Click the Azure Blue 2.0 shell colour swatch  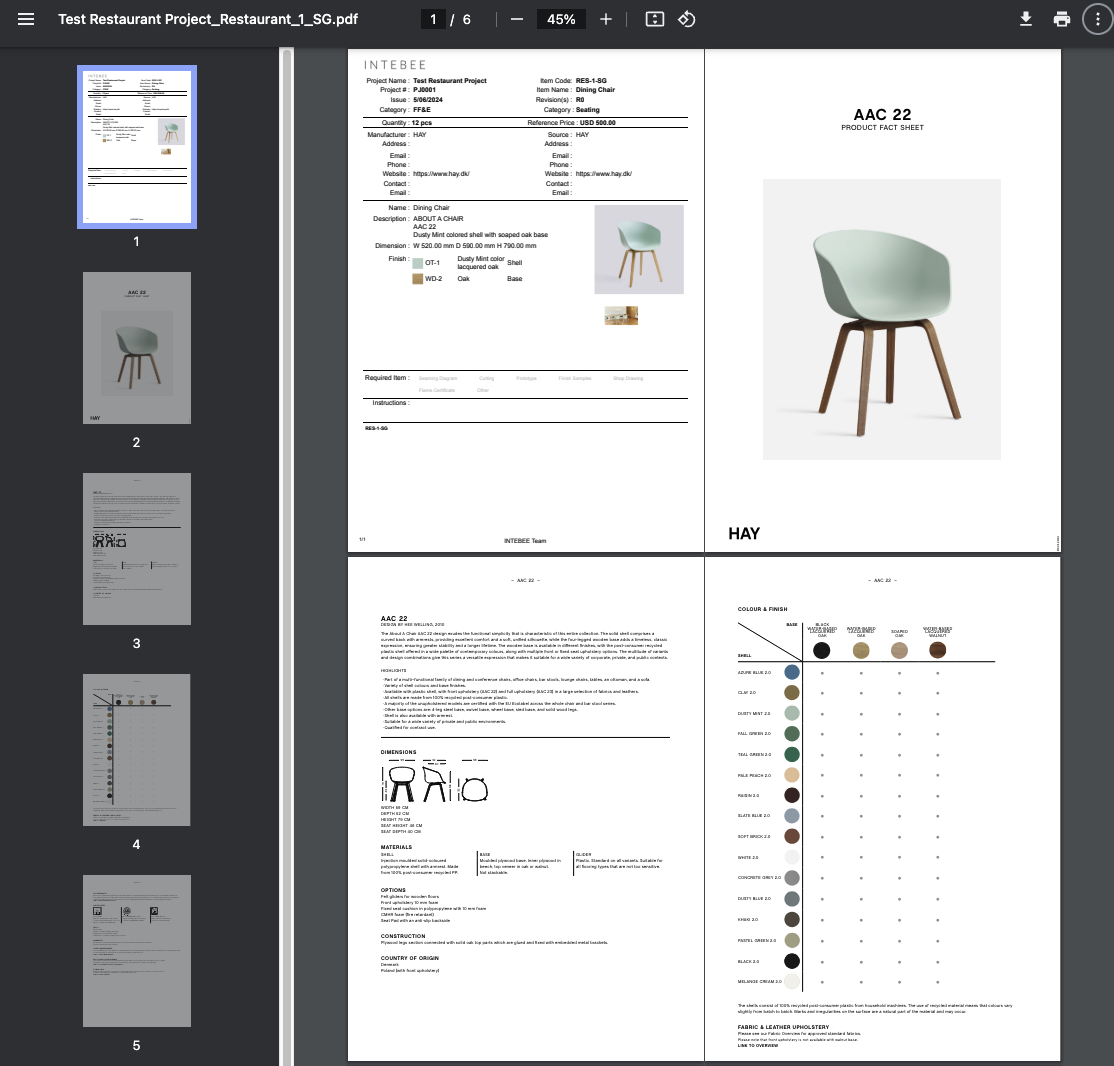[x=791, y=672]
